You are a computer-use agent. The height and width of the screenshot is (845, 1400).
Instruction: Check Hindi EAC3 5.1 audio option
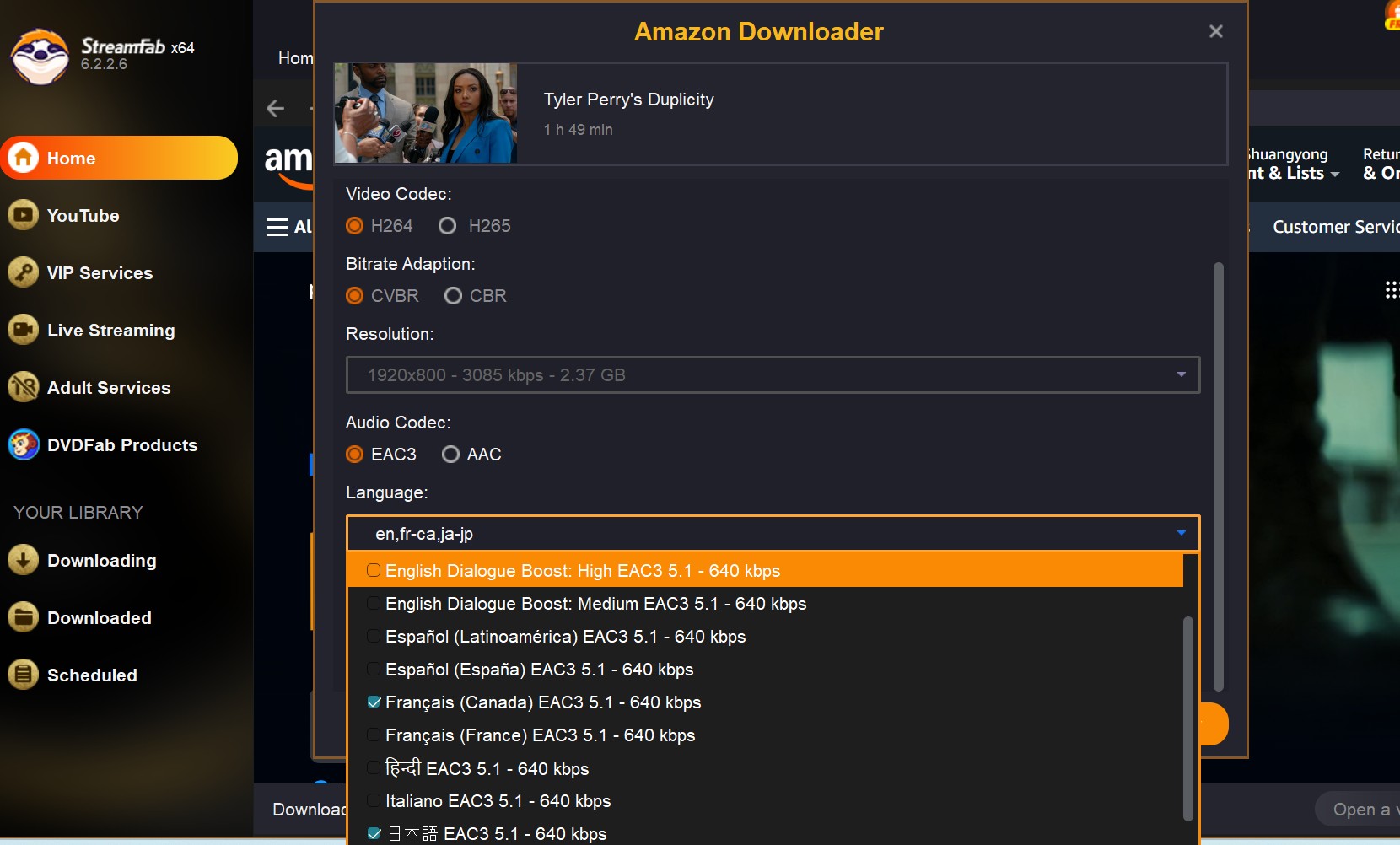click(x=374, y=768)
